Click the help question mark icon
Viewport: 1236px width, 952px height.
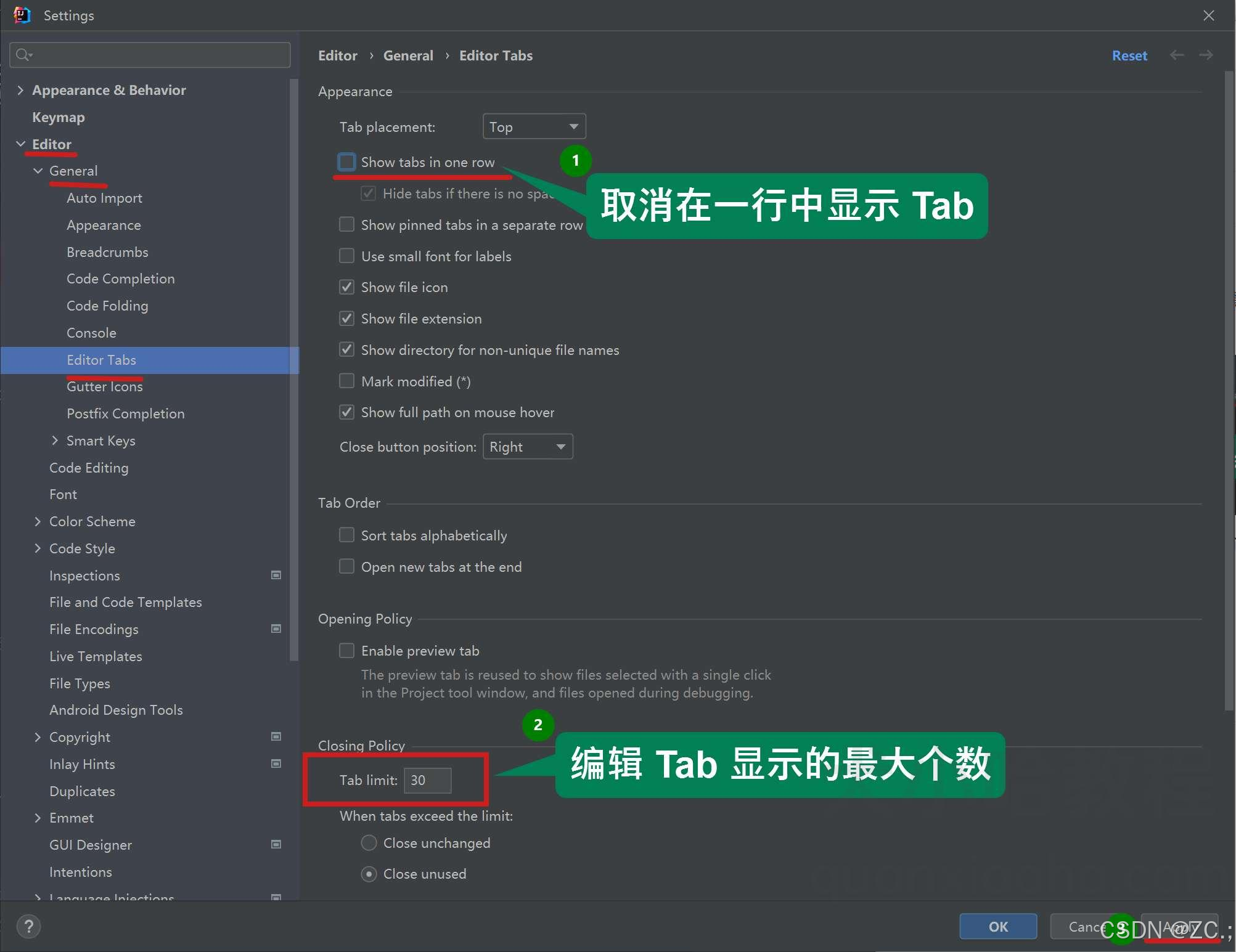pyautogui.click(x=28, y=926)
